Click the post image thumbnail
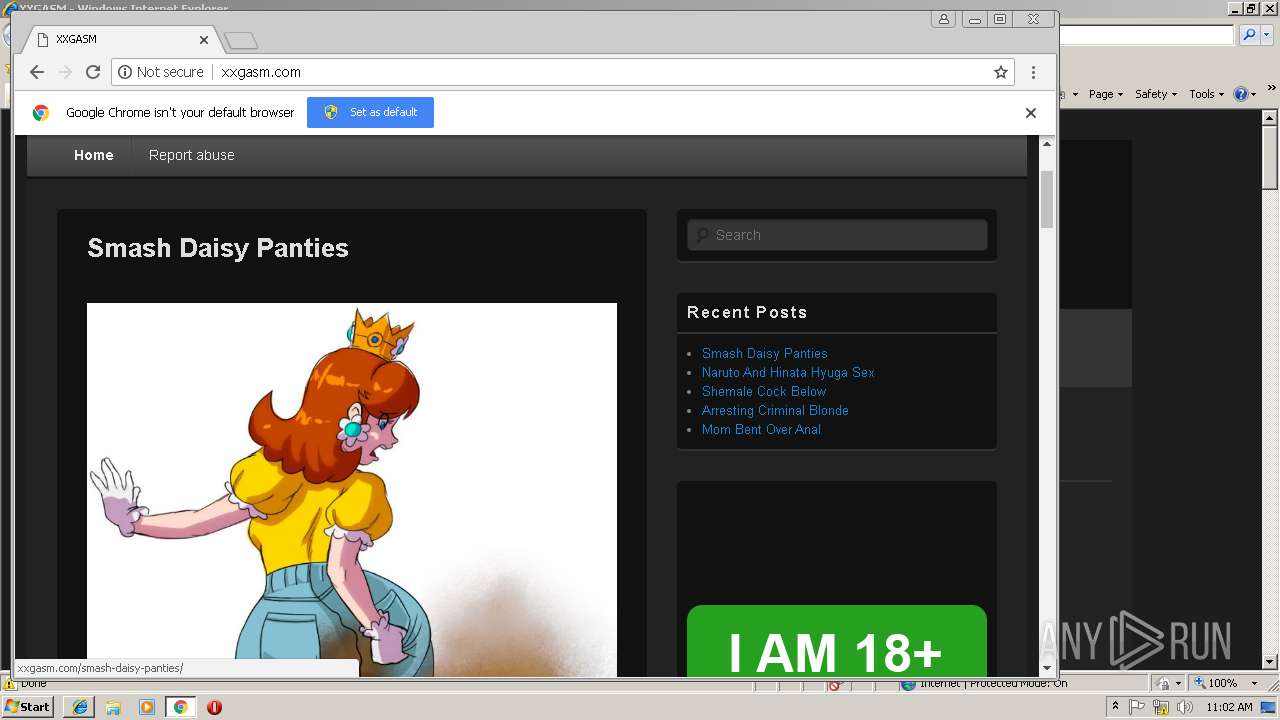 [352, 490]
